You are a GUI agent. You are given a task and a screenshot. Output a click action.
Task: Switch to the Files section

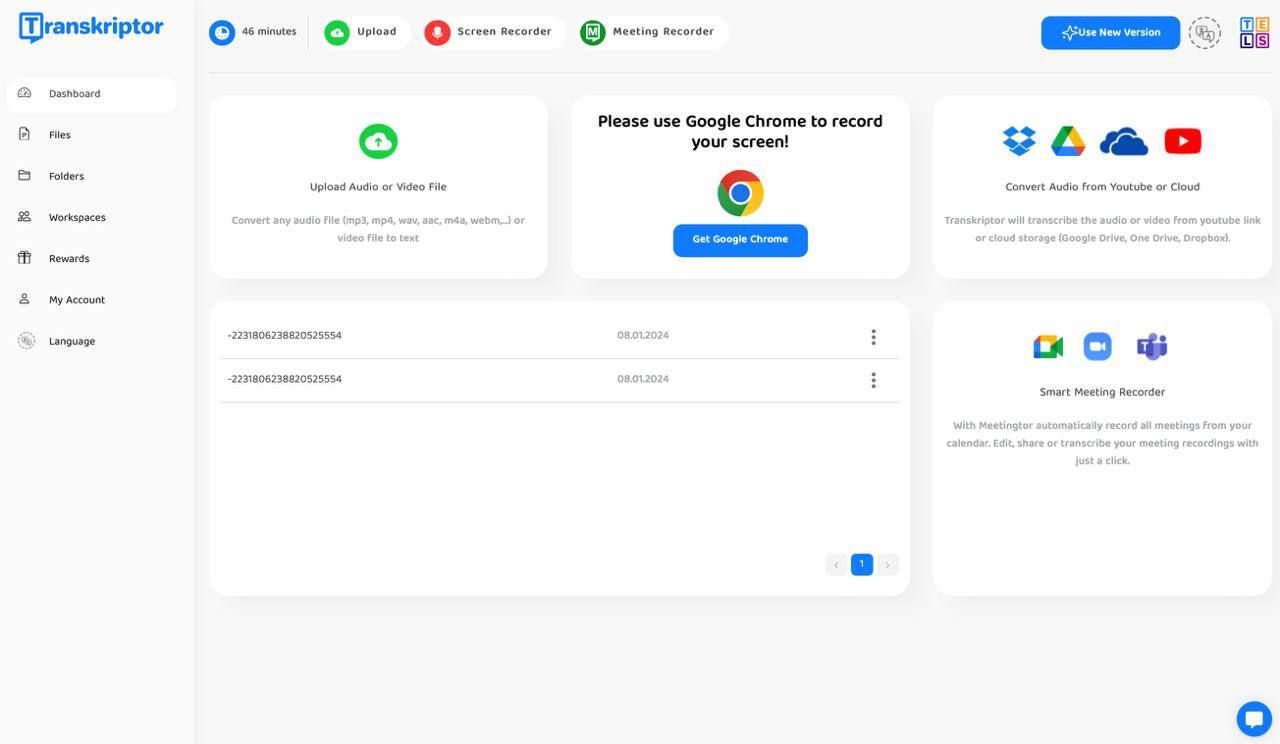(x=59, y=134)
